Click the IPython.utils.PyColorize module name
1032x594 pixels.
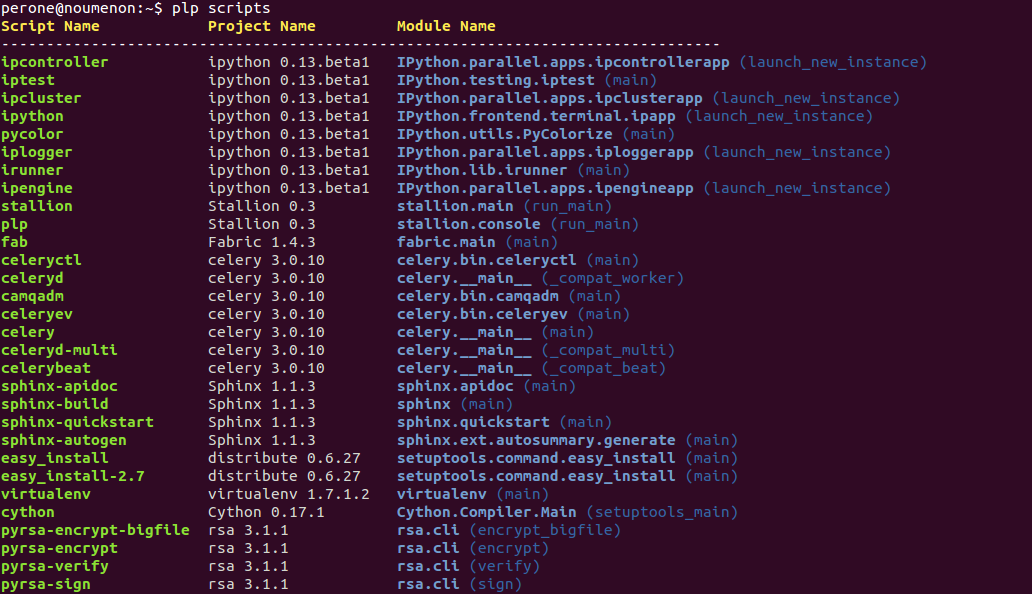click(504, 134)
